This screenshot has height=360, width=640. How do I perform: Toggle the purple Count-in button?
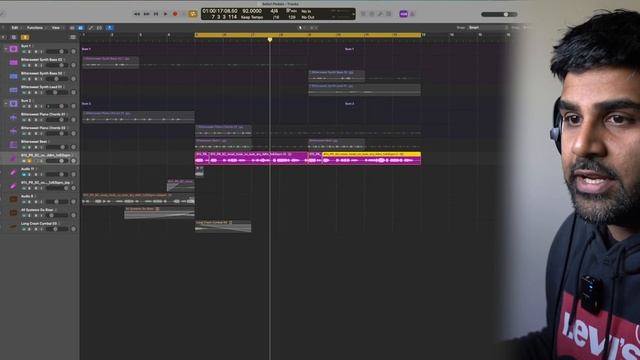(x=403, y=14)
